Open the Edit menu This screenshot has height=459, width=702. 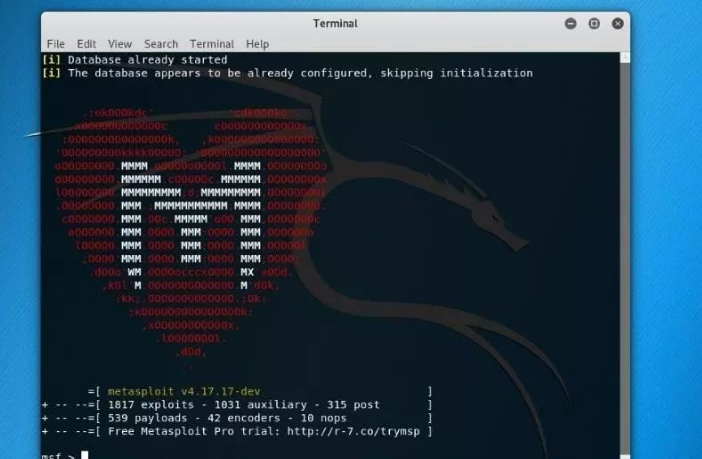(x=86, y=44)
